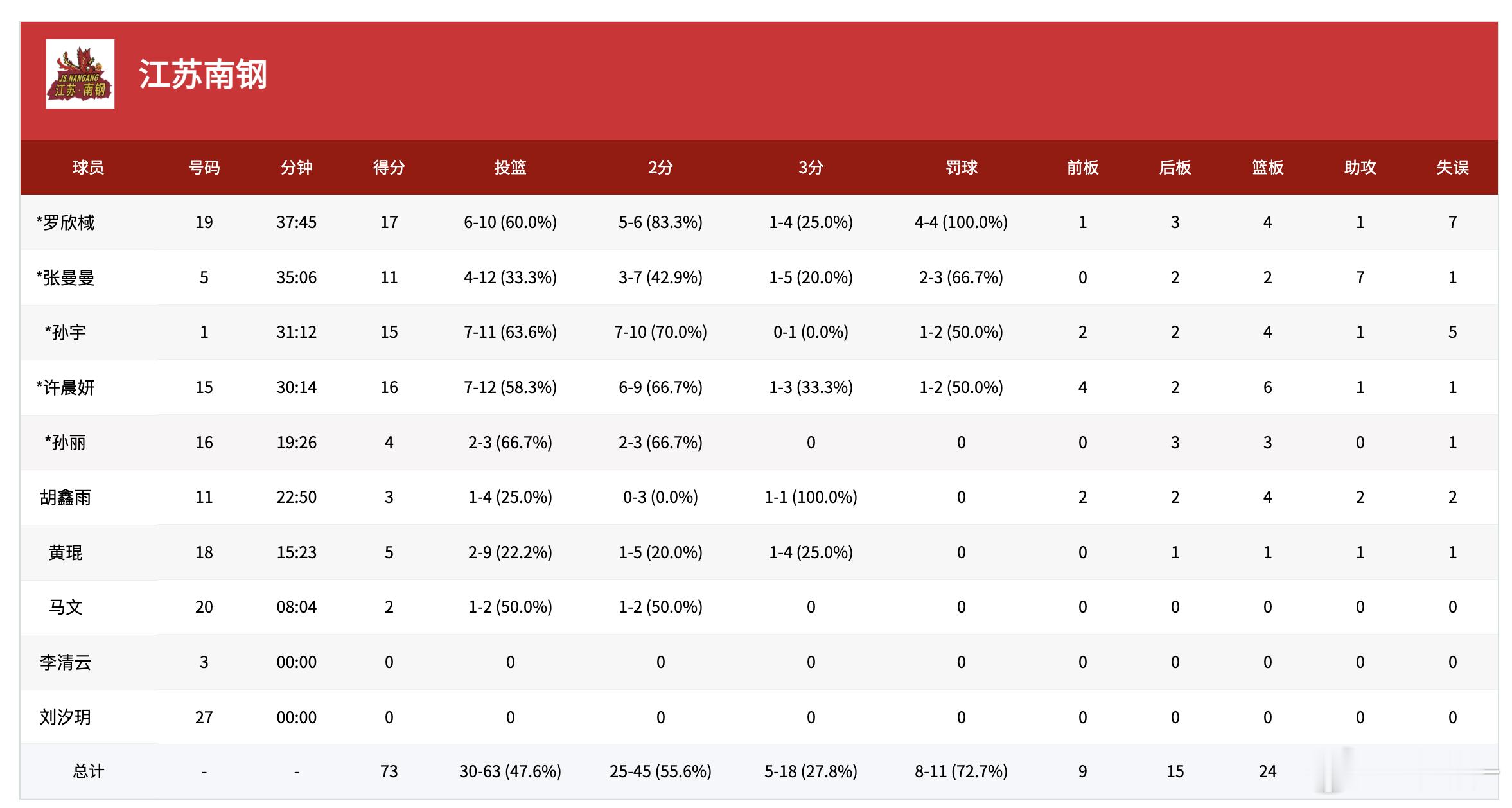
Task: Click player name 李清云
Action: pos(66,663)
